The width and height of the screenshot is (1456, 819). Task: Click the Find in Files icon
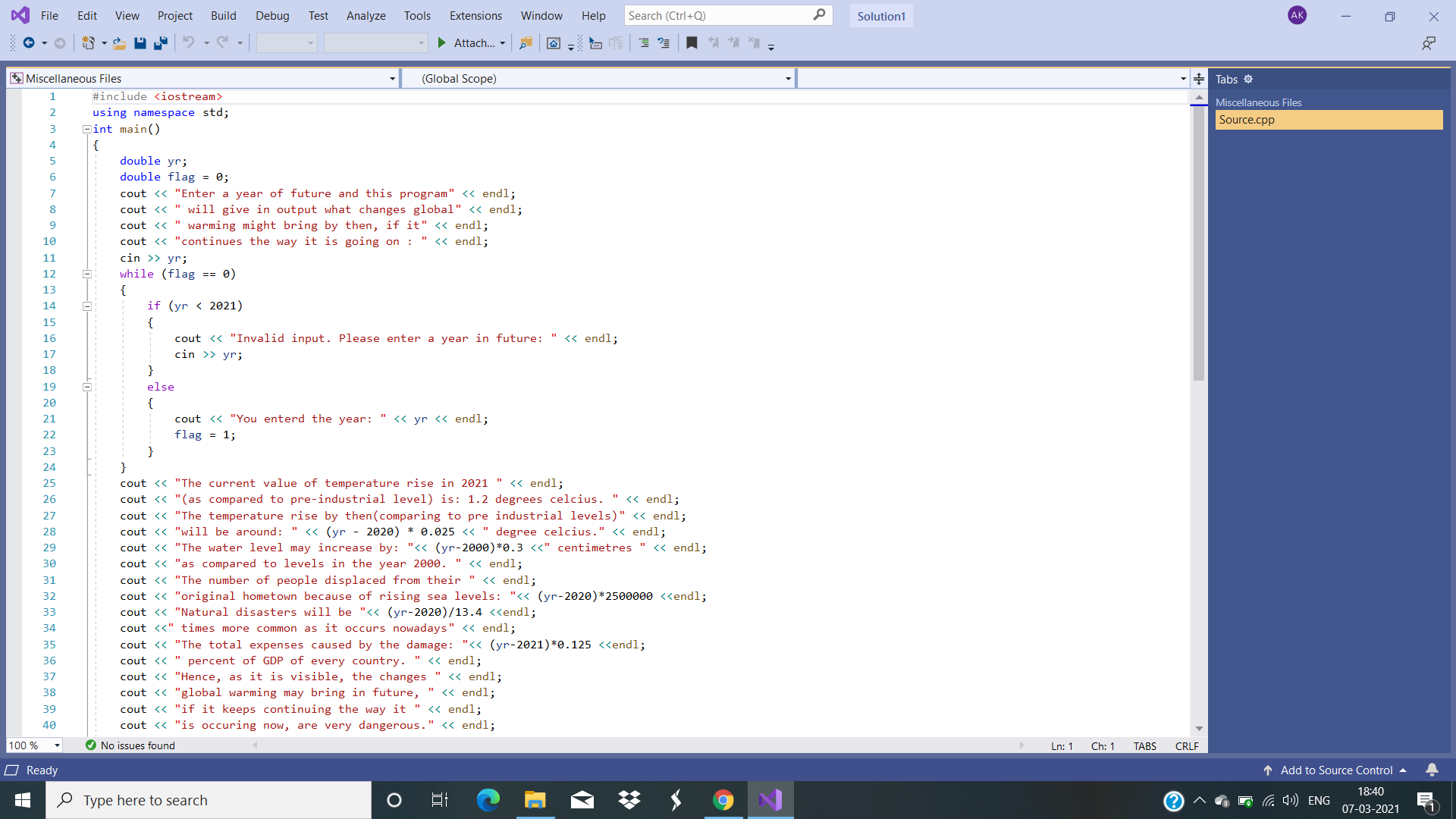click(526, 43)
